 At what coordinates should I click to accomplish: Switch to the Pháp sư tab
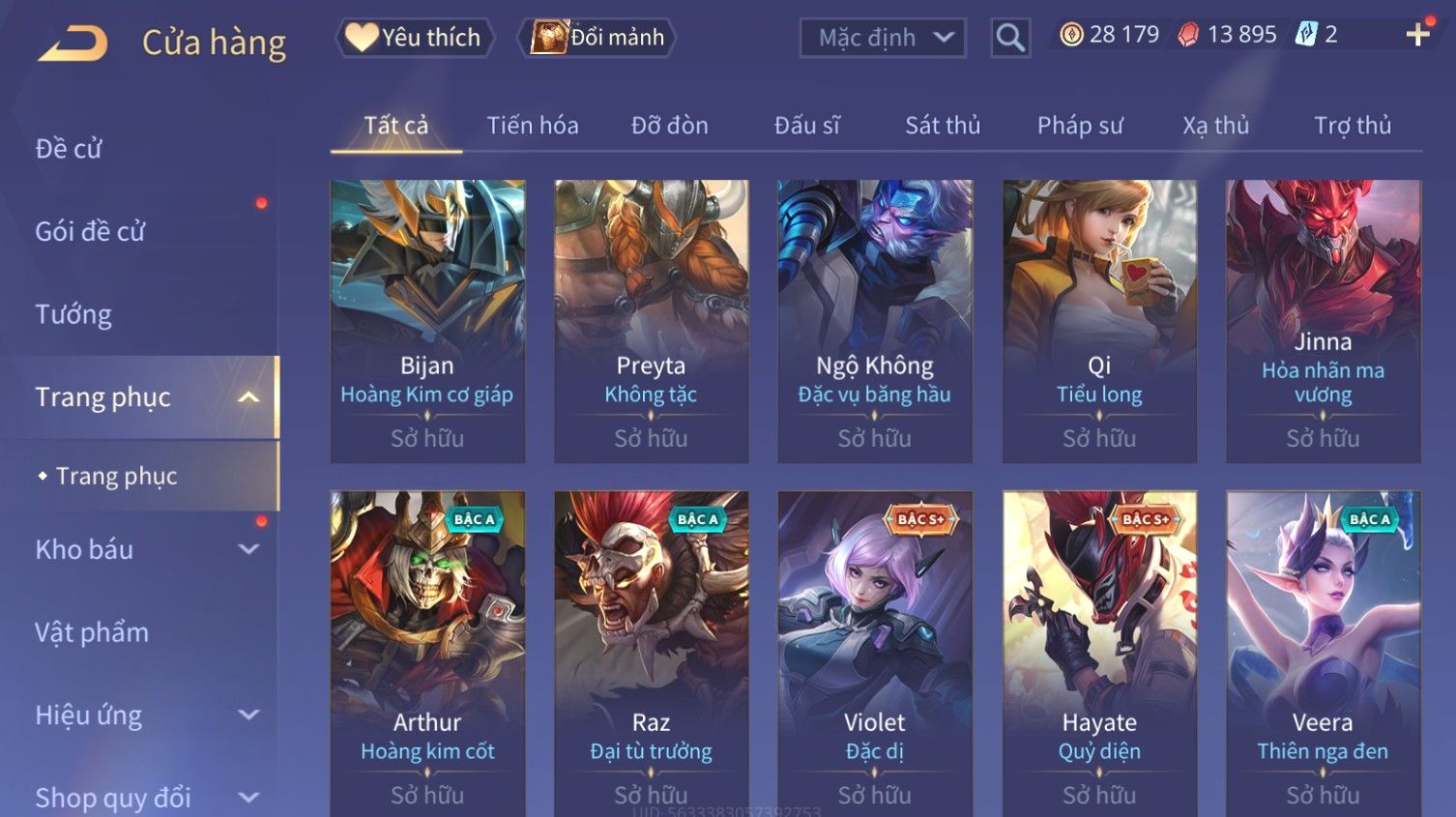click(1080, 126)
